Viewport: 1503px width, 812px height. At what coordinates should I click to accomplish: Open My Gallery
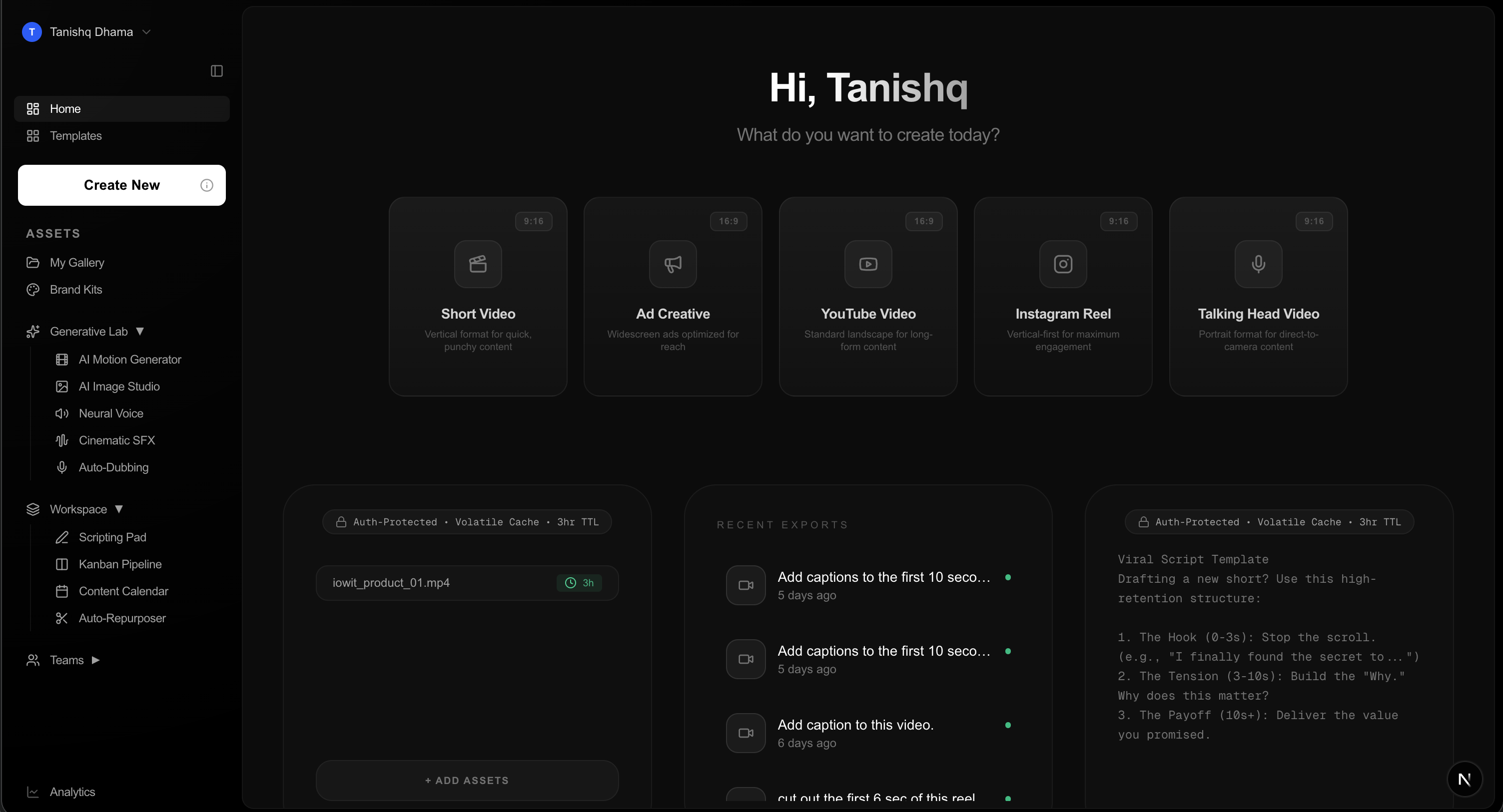coord(122,263)
